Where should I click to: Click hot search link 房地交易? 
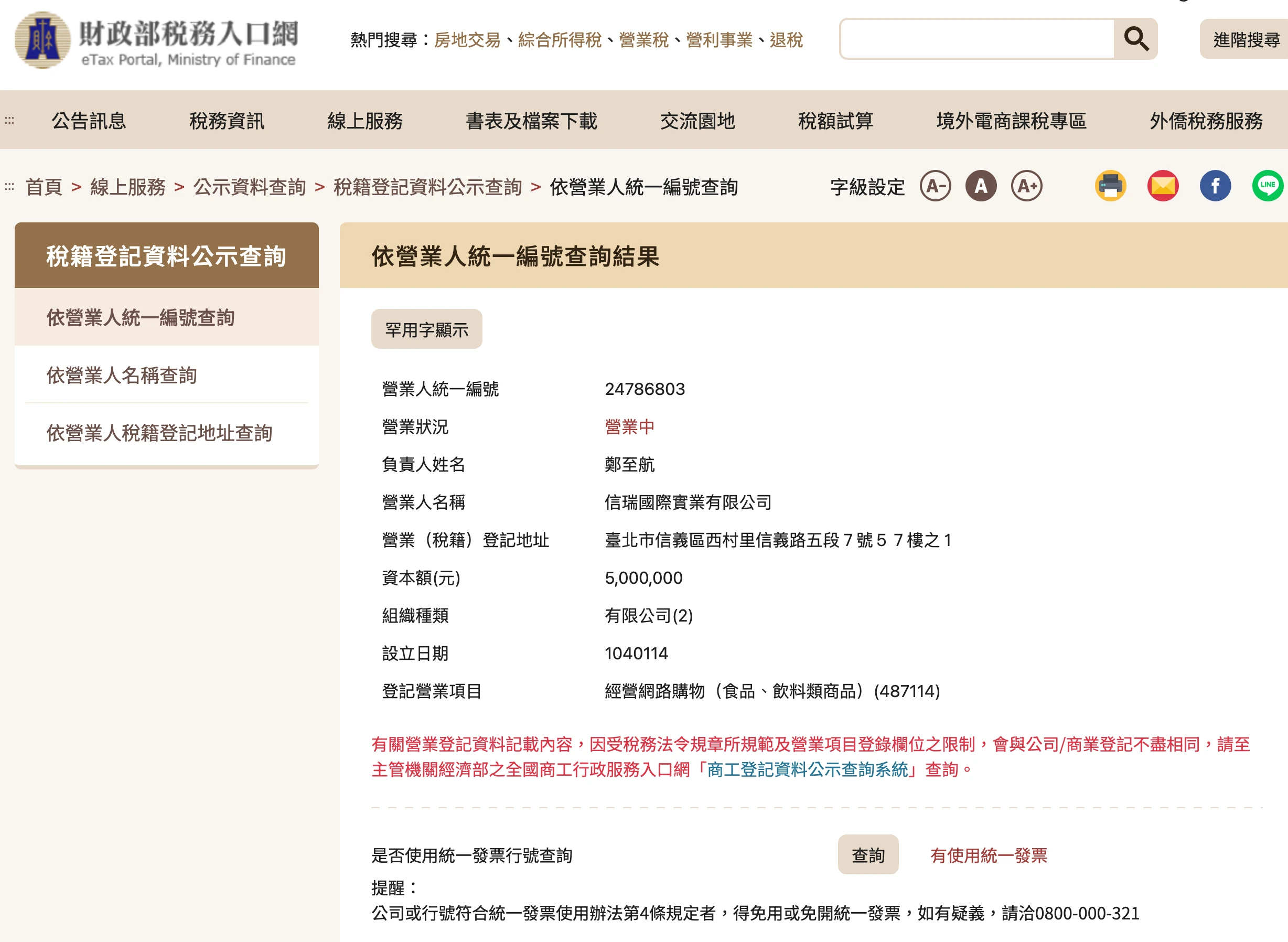click(467, 40)
